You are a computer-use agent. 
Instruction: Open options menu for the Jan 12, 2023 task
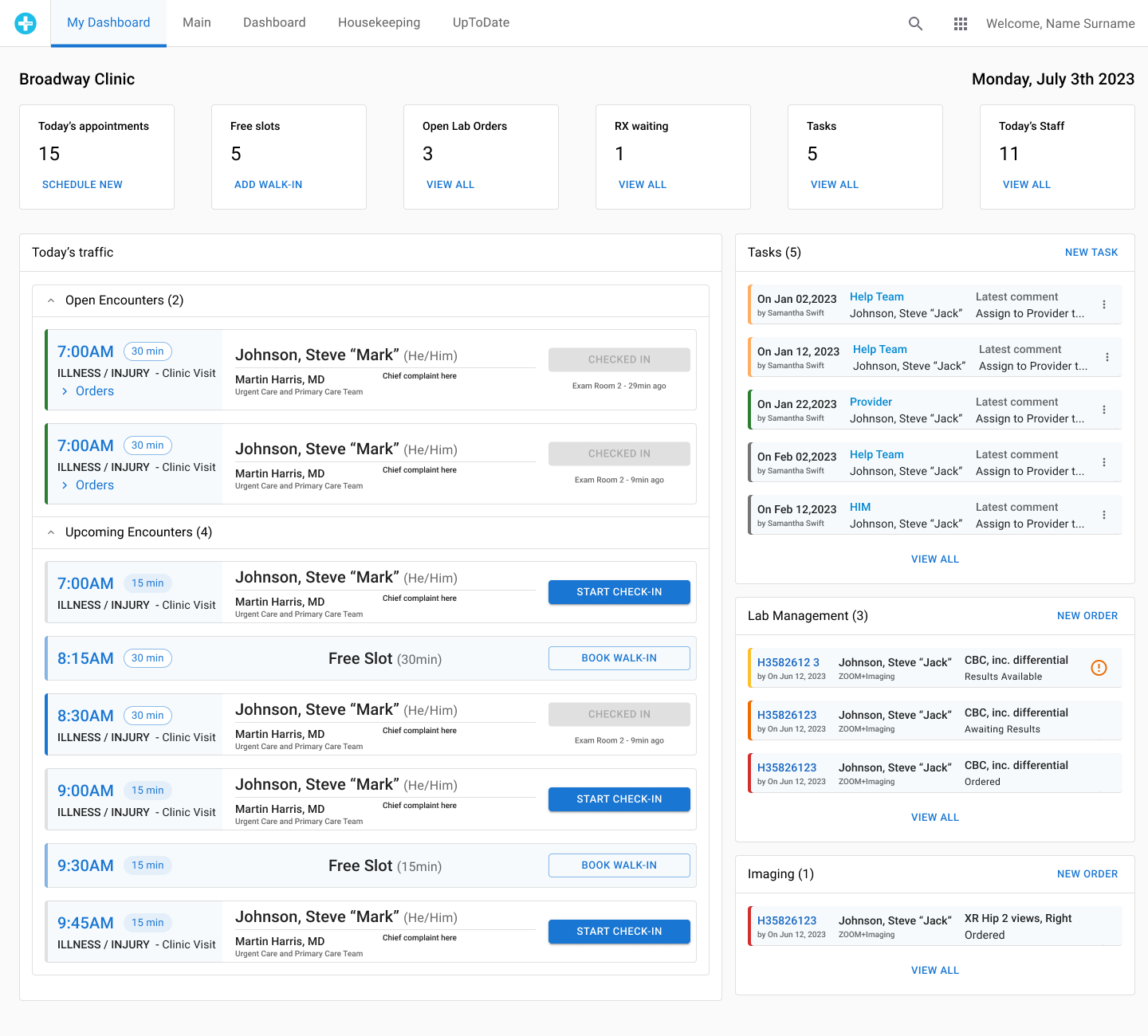(x=1107, y=357)
